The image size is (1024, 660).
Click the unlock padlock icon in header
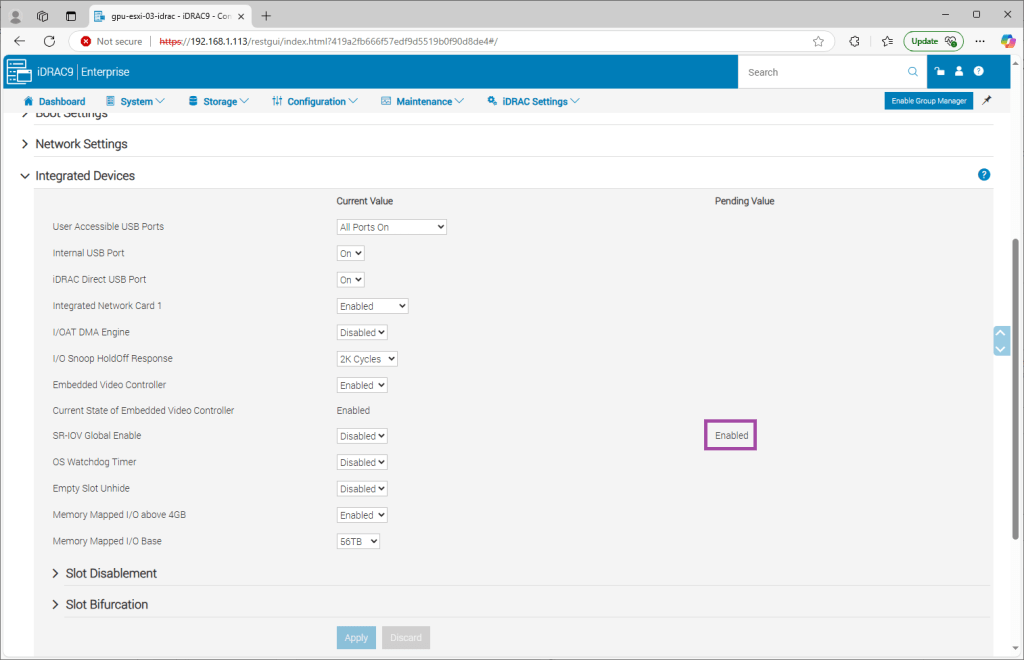point(940,72)
